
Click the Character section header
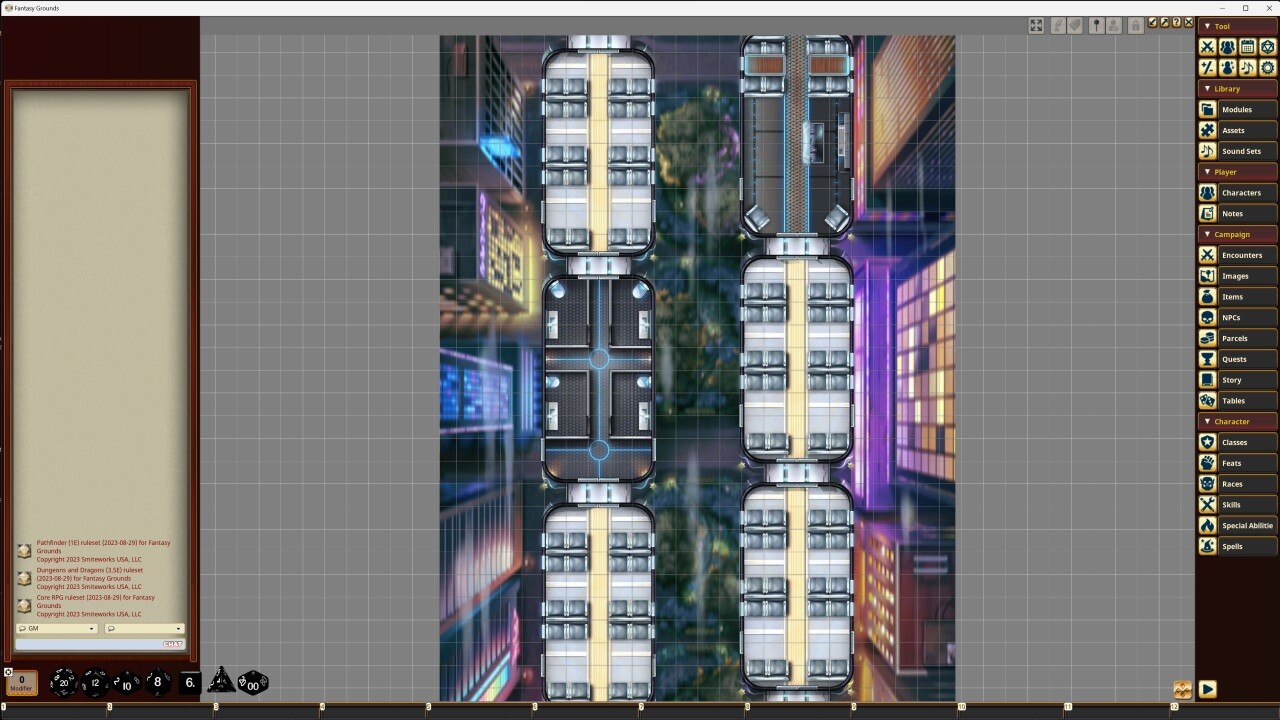[x=1237, y=421]
